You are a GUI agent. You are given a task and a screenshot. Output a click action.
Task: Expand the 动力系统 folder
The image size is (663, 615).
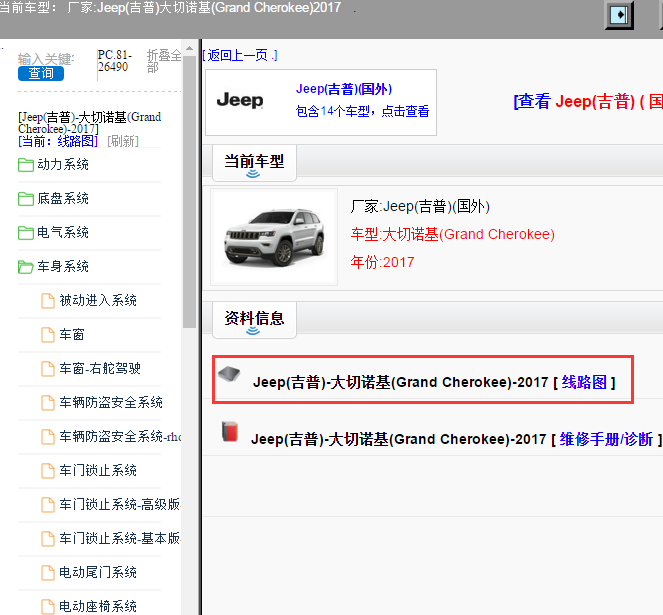click(x=63, y=164)
